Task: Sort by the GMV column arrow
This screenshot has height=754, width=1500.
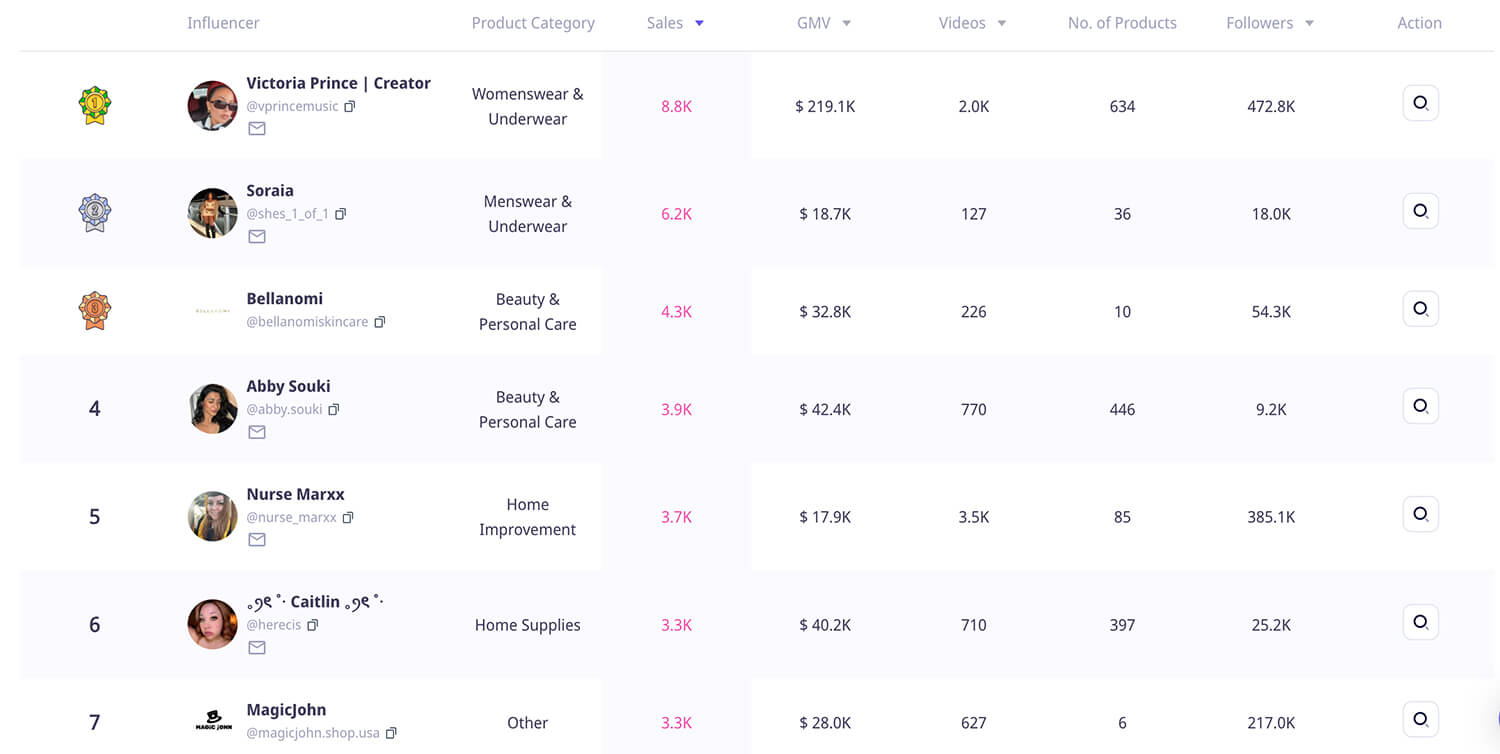Action: click(846, 23)
